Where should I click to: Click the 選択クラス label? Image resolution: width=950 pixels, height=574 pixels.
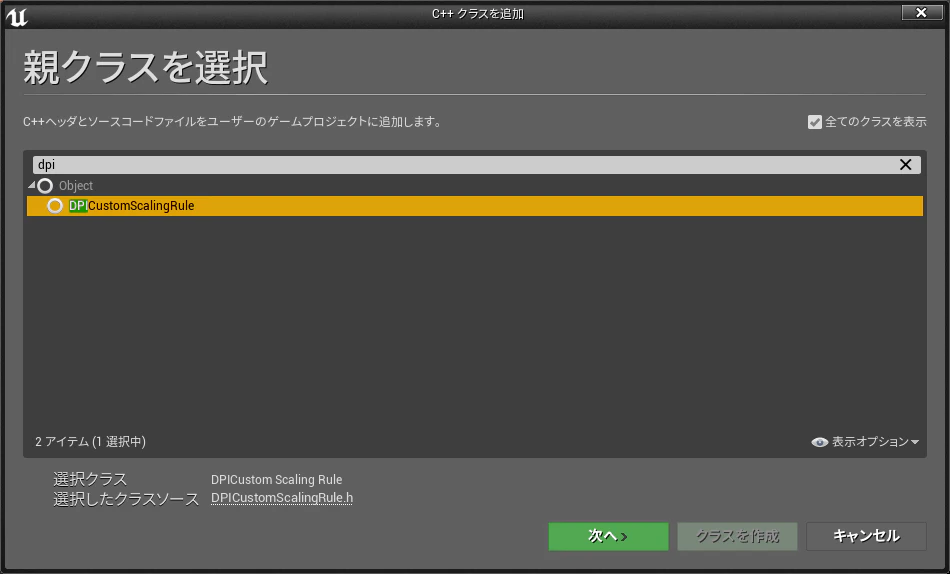(90, 479)
